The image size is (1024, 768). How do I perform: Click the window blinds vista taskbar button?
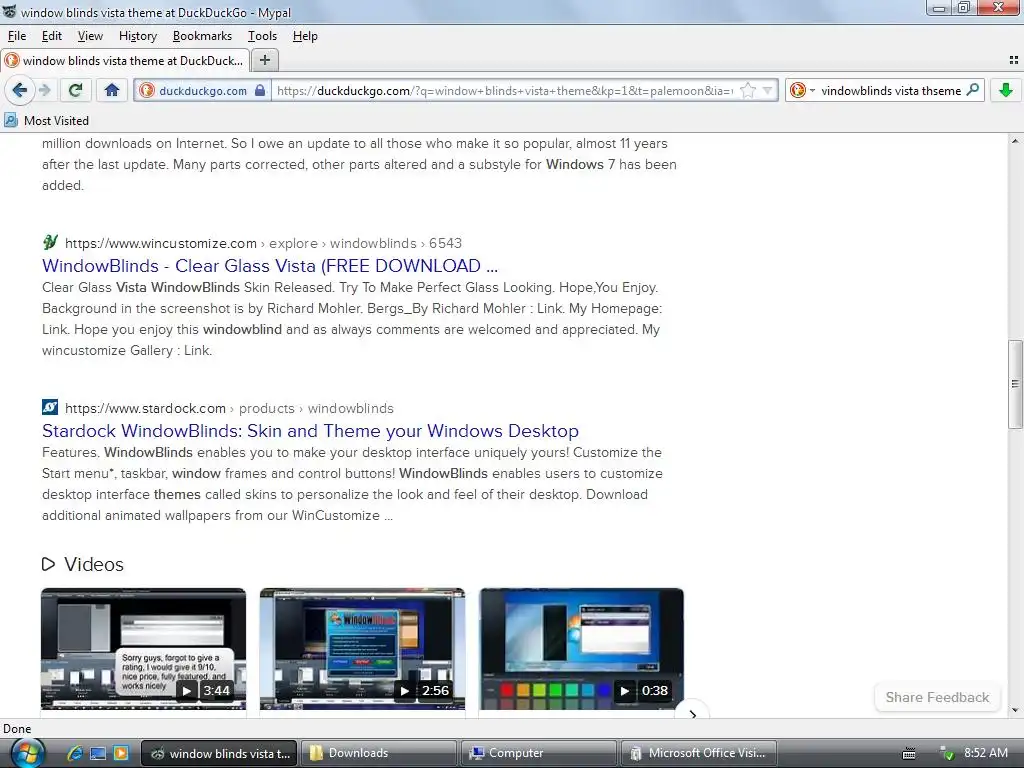[219, 753]
